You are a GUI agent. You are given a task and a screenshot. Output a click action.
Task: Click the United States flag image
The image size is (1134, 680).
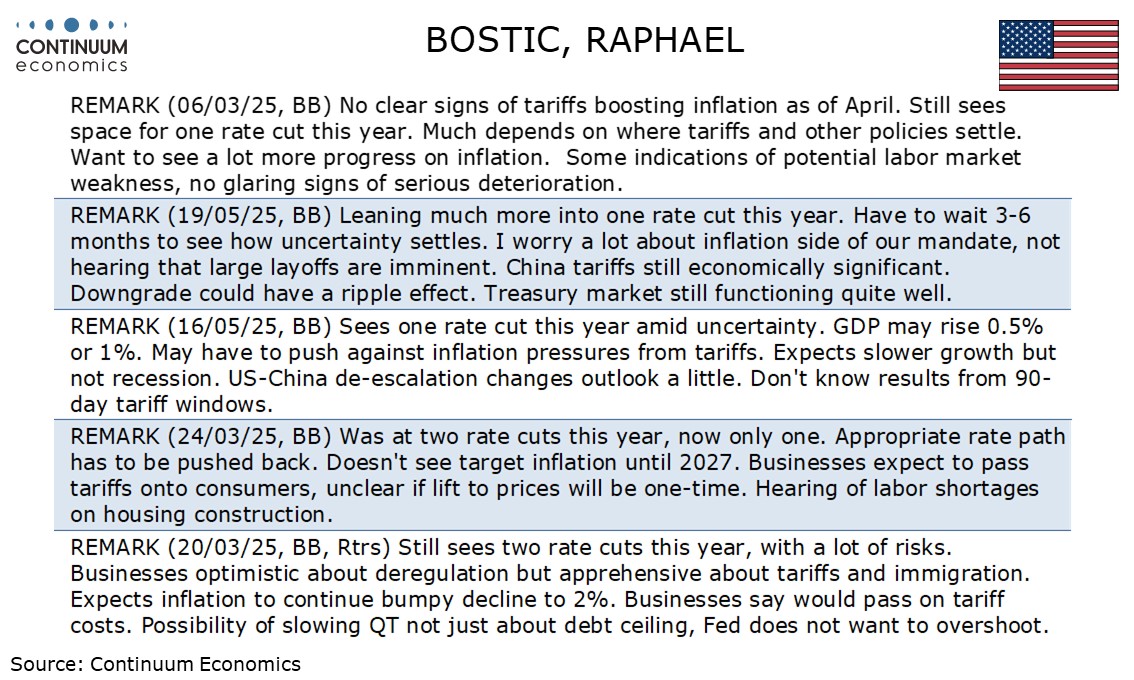pyautogui.click(x=1059, y=55)
